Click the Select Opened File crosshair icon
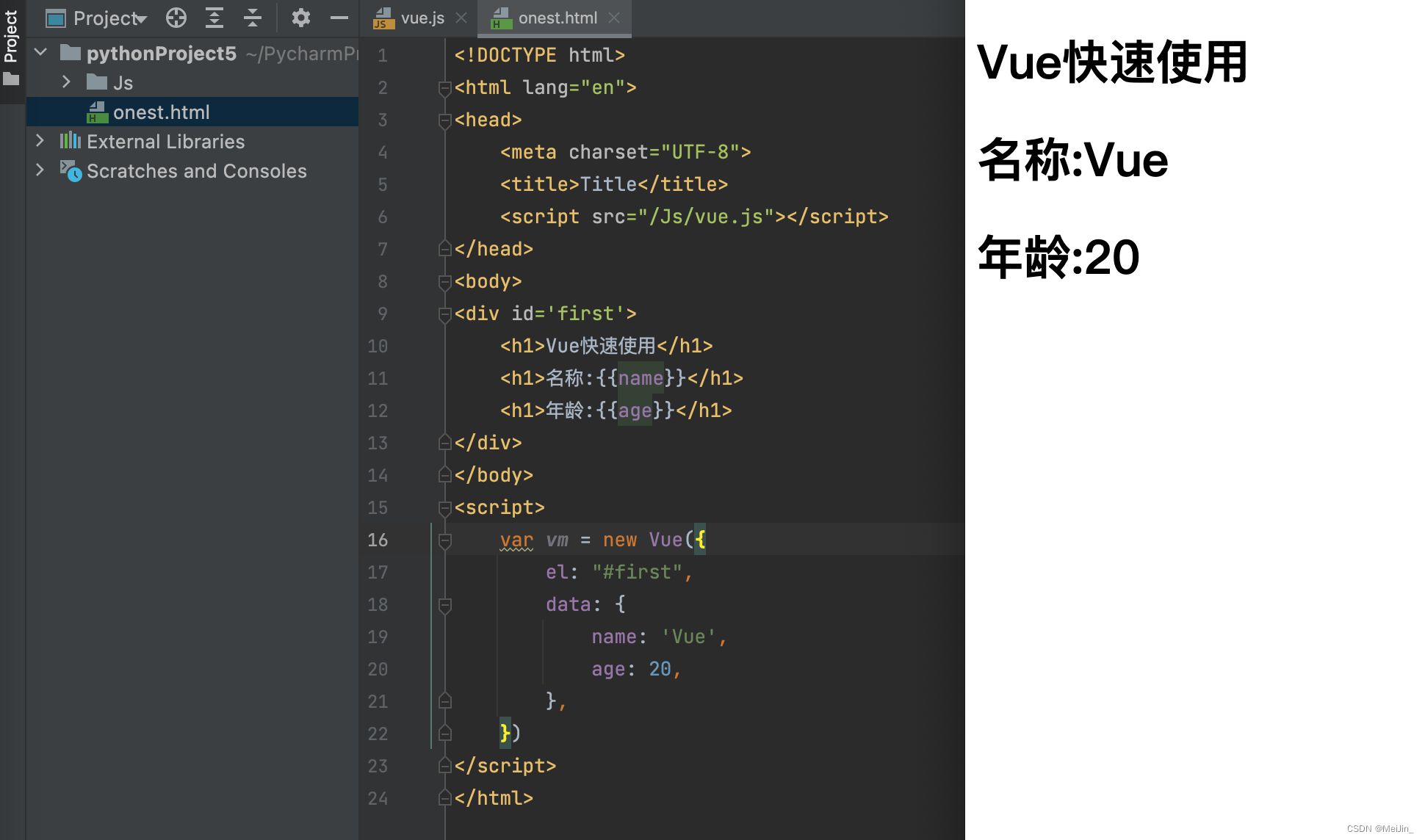The image size is (1425, 840). pyautogui.click(x=176, y=18)
